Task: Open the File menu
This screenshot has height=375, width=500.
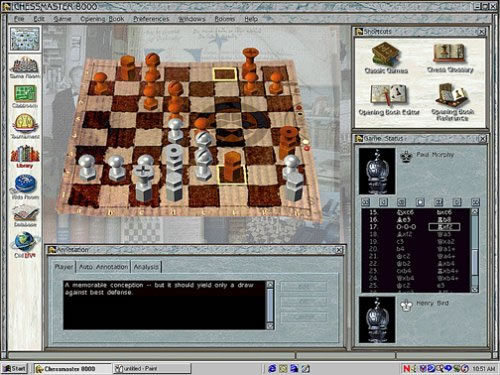Action: pyautogui.click(x=19, y=19)
